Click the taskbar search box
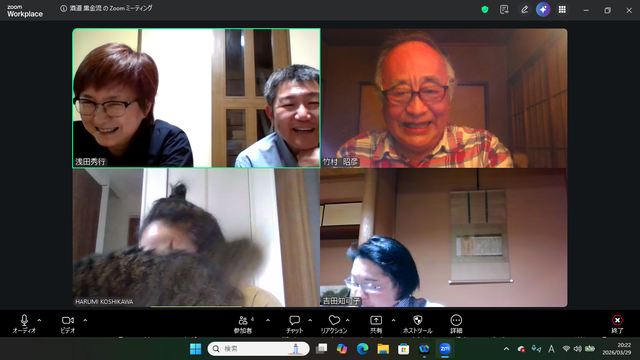Viewport: 640px width, 360px height. 258,349
